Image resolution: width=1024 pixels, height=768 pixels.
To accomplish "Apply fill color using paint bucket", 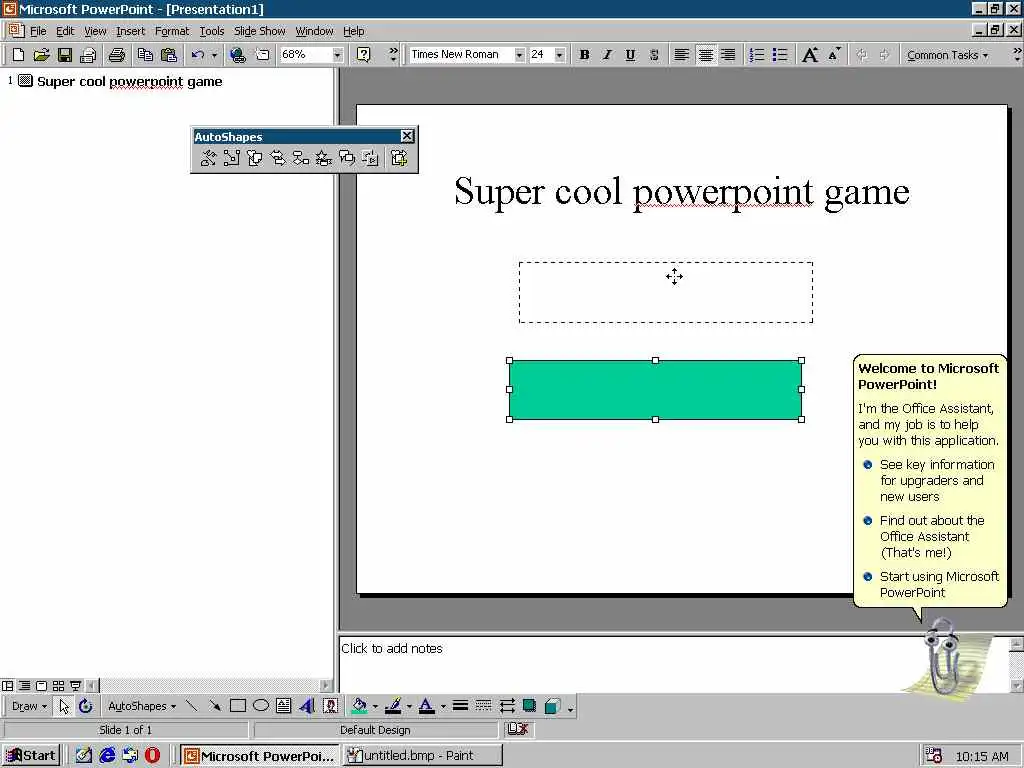I will [359, 706].
